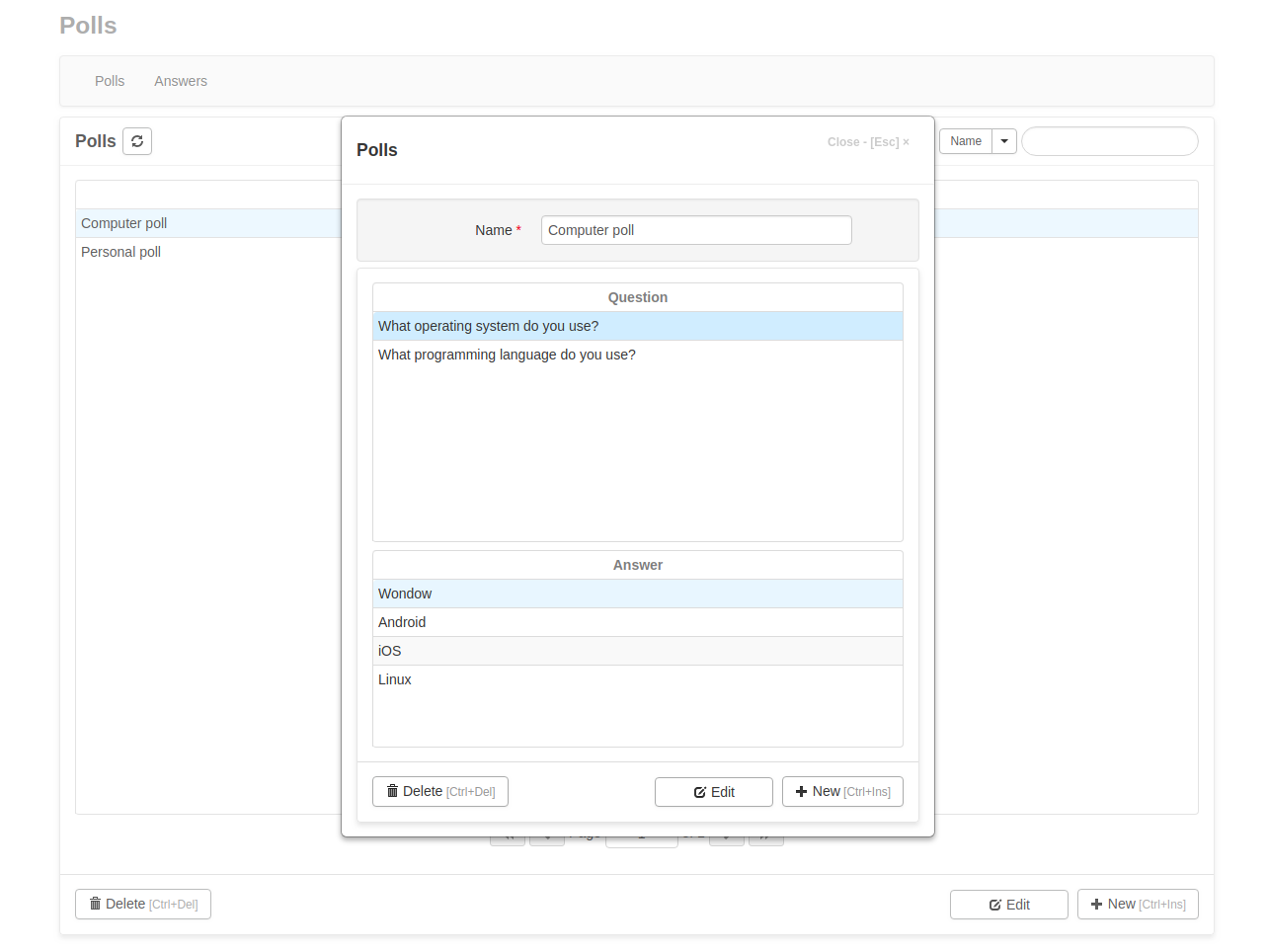The image size is (1268, 952).
Task: Switch to the Answers navigation tab
Action: [x=181, y=81]
